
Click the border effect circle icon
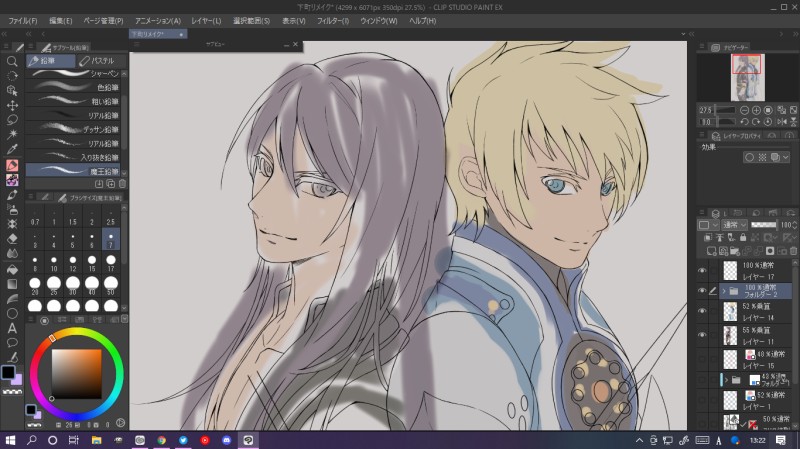[x=749, y=157]
